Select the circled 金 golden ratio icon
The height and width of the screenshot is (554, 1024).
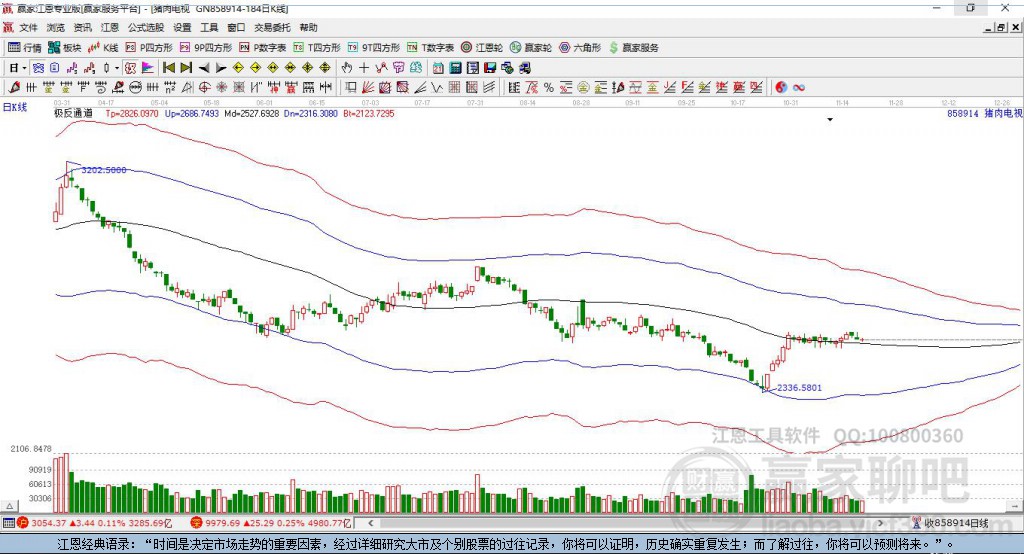[583, 87]
